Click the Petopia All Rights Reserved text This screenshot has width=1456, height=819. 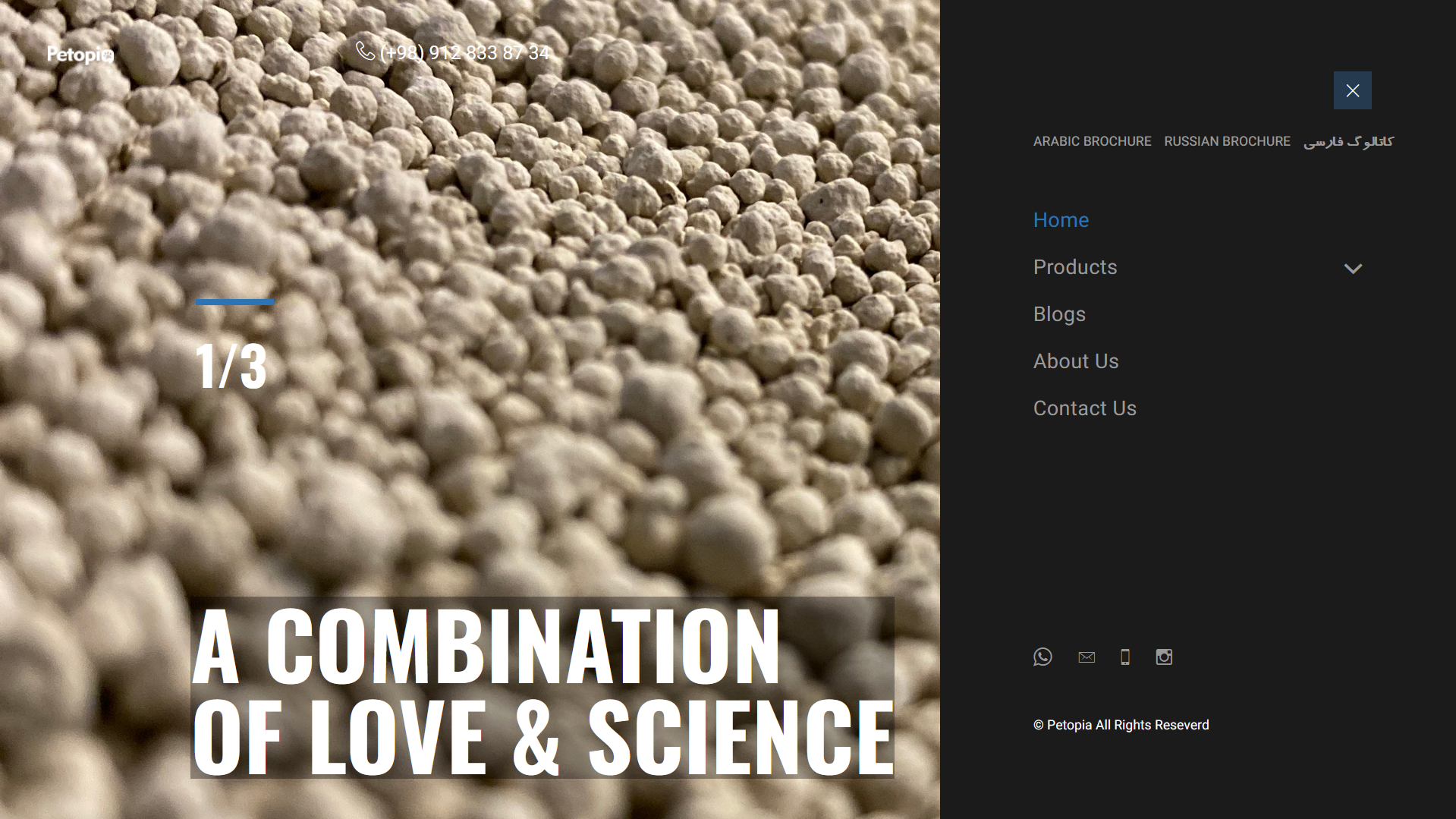(1121, 725)
